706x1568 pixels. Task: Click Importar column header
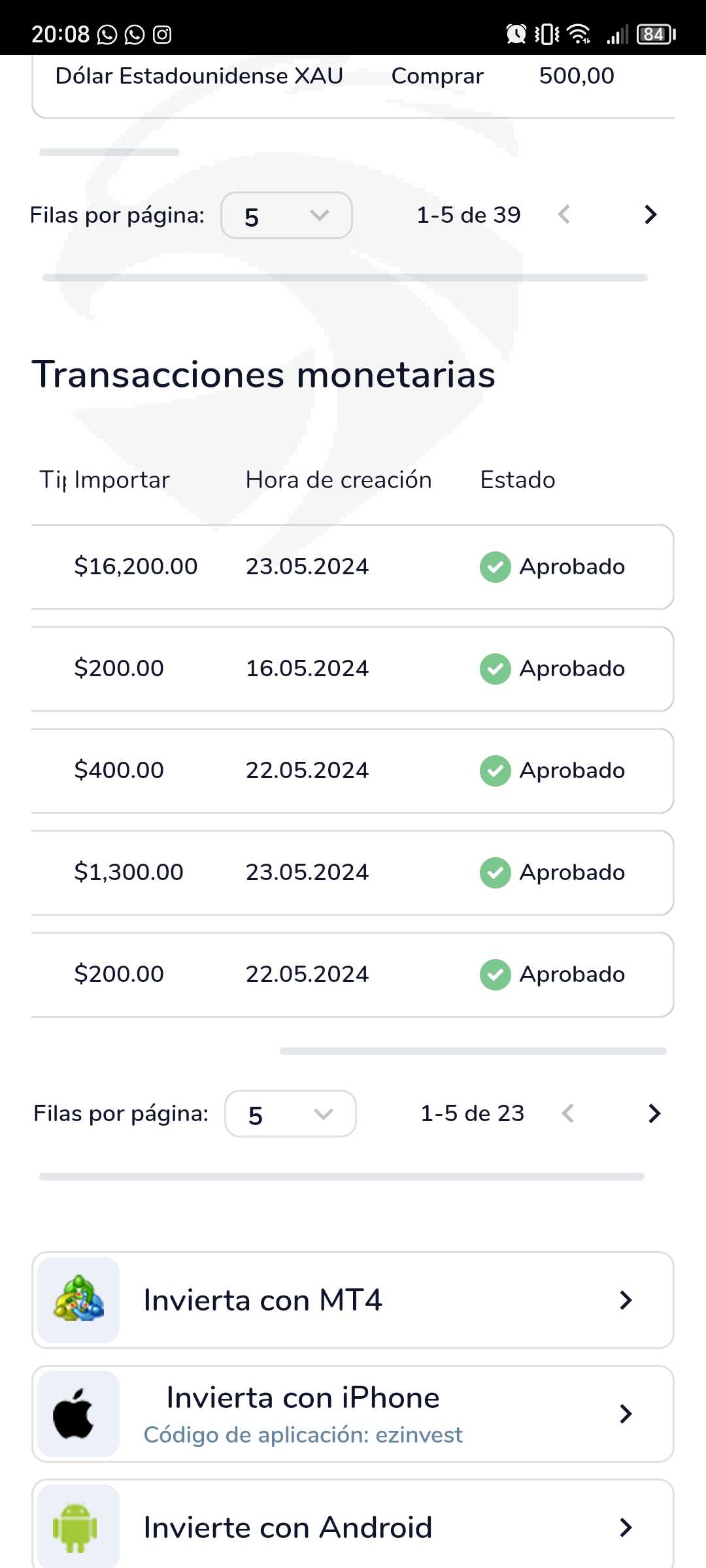[122, 480]
